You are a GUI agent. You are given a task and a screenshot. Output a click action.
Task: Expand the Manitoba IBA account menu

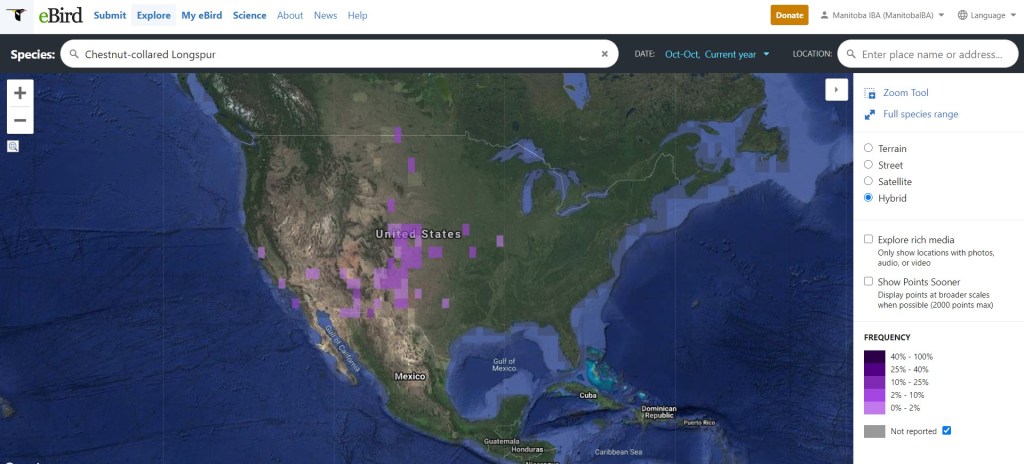(x=881, y=15)
